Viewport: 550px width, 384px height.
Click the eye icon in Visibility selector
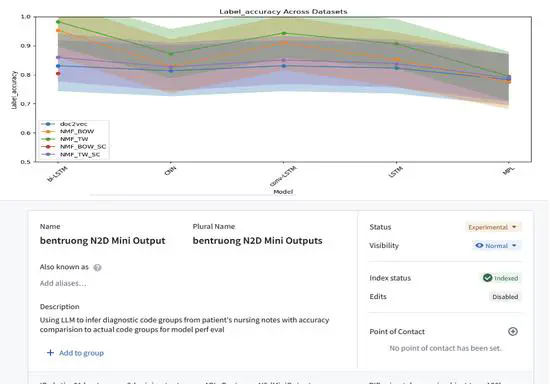pyautogui.click(x=479, y=245)
